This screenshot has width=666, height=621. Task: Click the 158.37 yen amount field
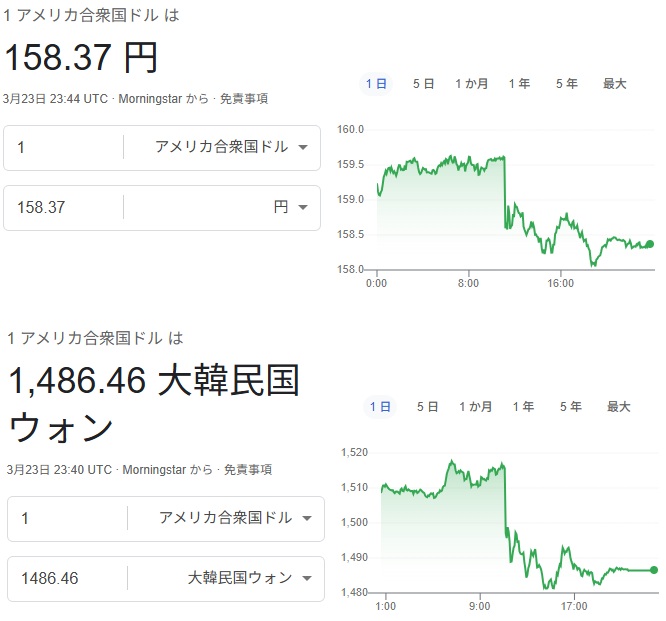point(65,207)
